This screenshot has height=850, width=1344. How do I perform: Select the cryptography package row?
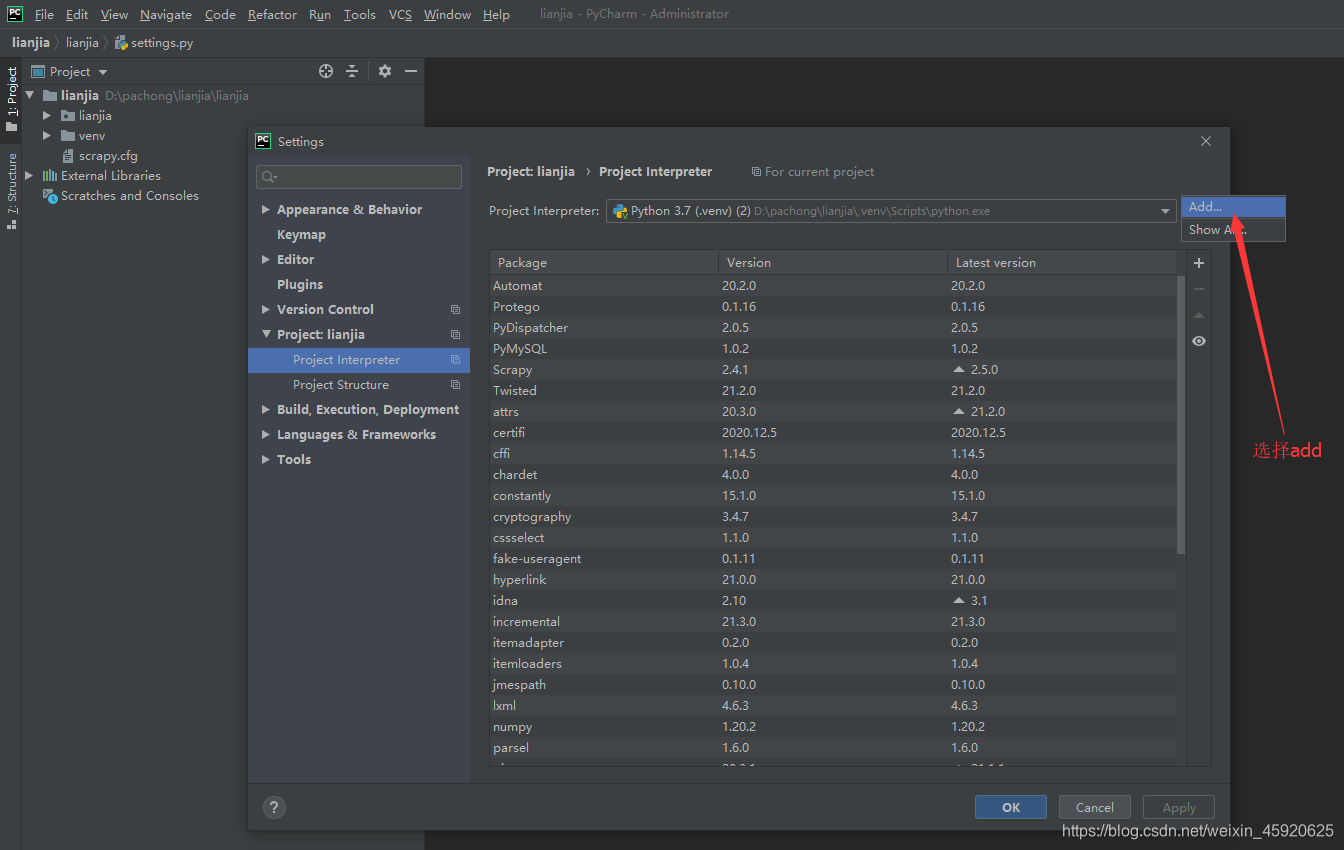833,517
